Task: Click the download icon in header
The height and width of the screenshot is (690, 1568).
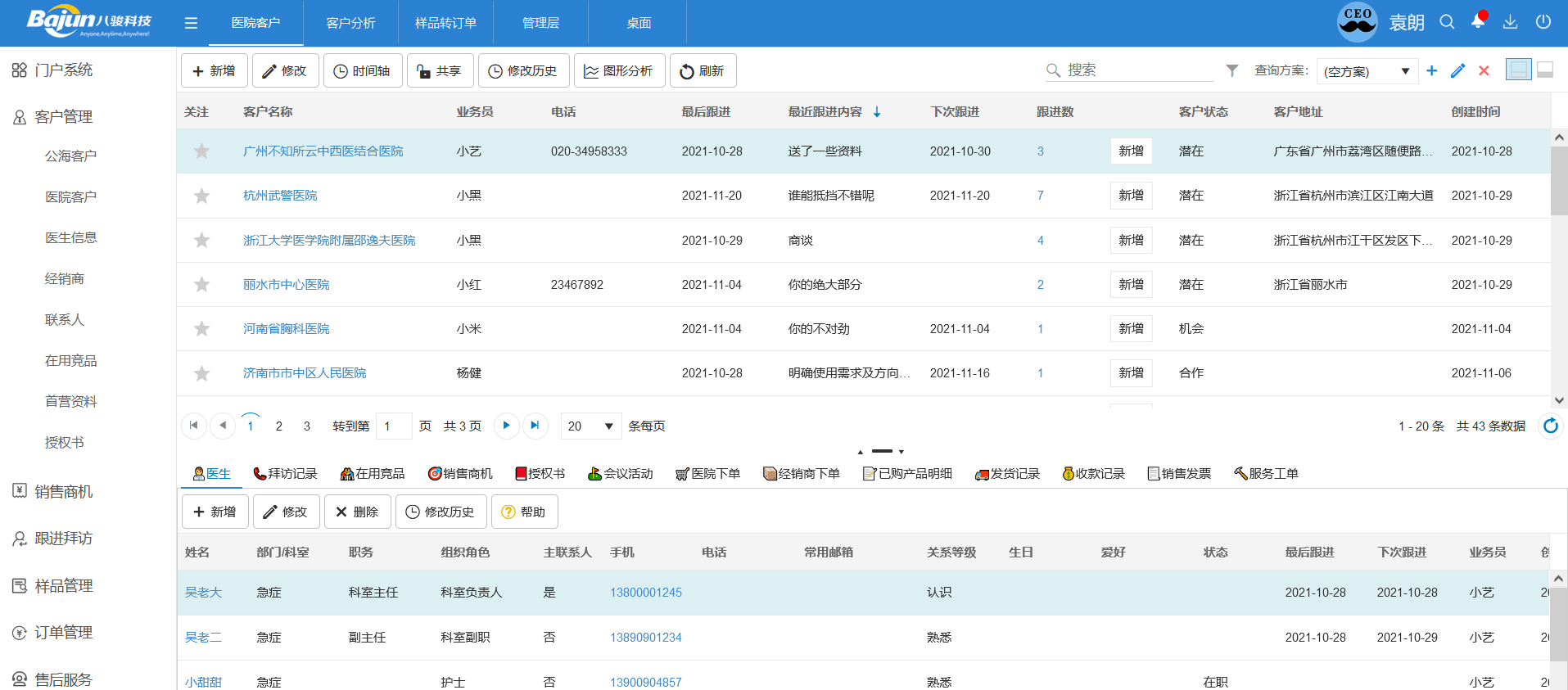Action: tap(1511, 22)
